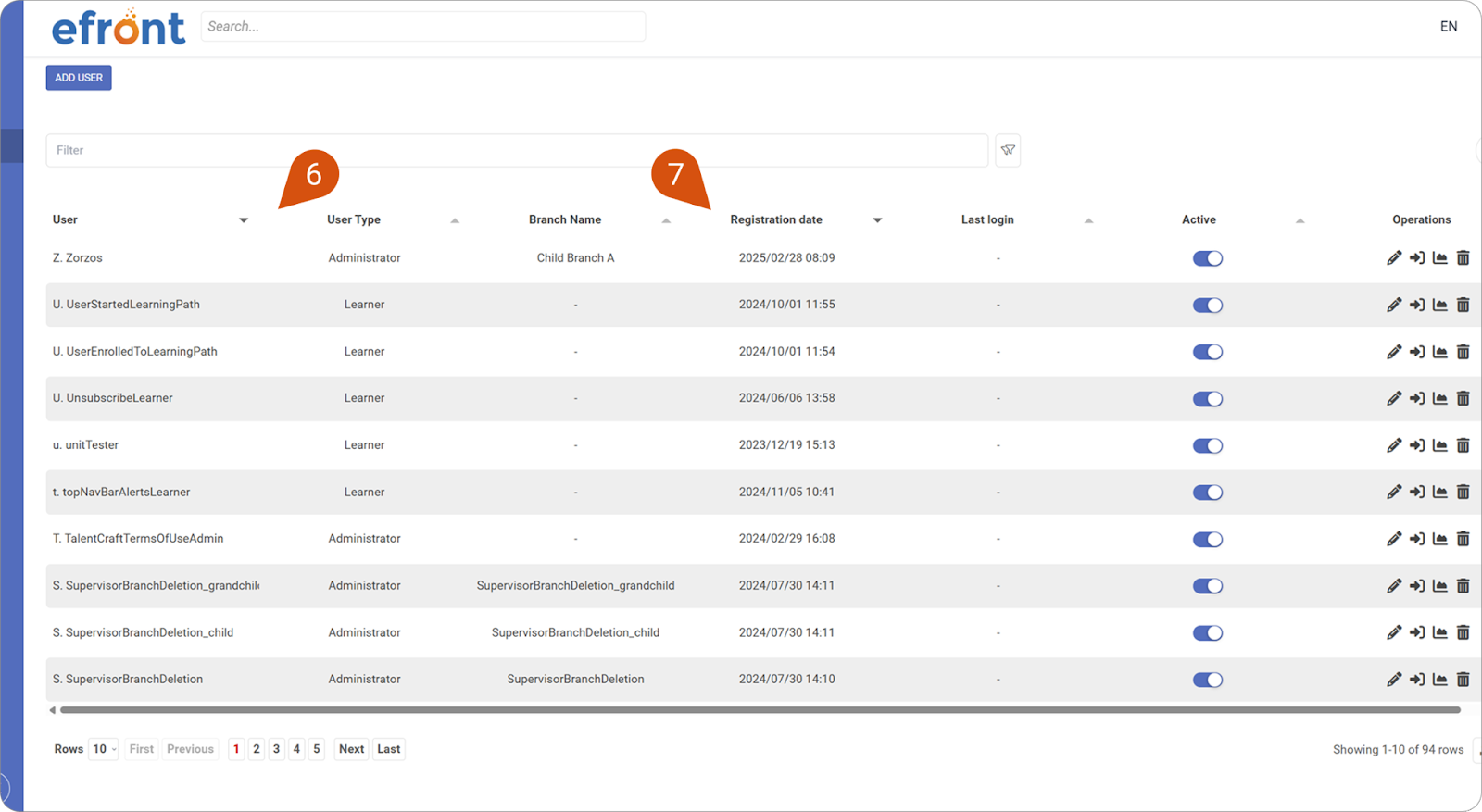Click the login-as icon for U. UnsubscribeLearner
1482x812 pixels.
coord(1417,398)
